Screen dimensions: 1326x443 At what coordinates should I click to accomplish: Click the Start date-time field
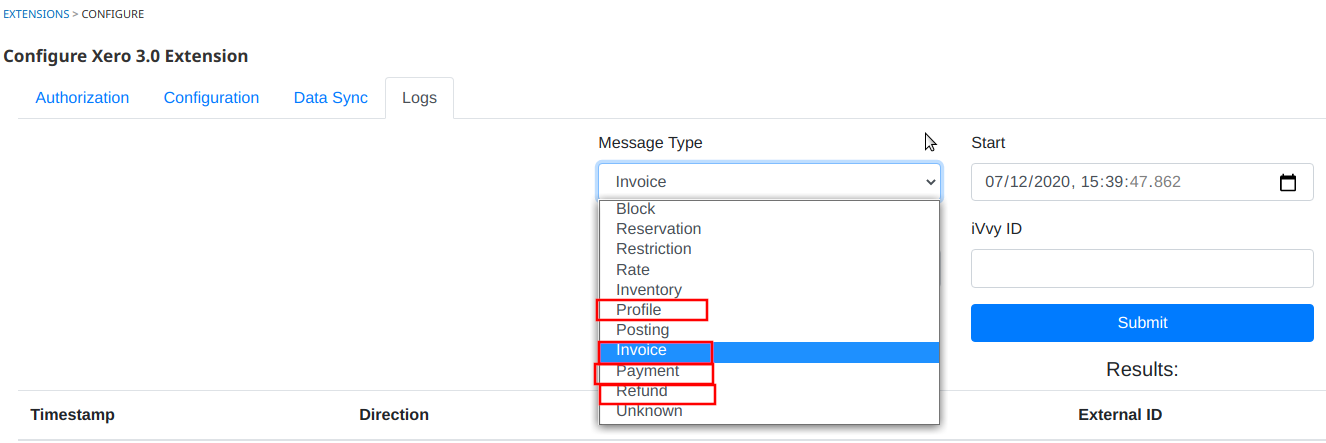(x=1142, y=182)
